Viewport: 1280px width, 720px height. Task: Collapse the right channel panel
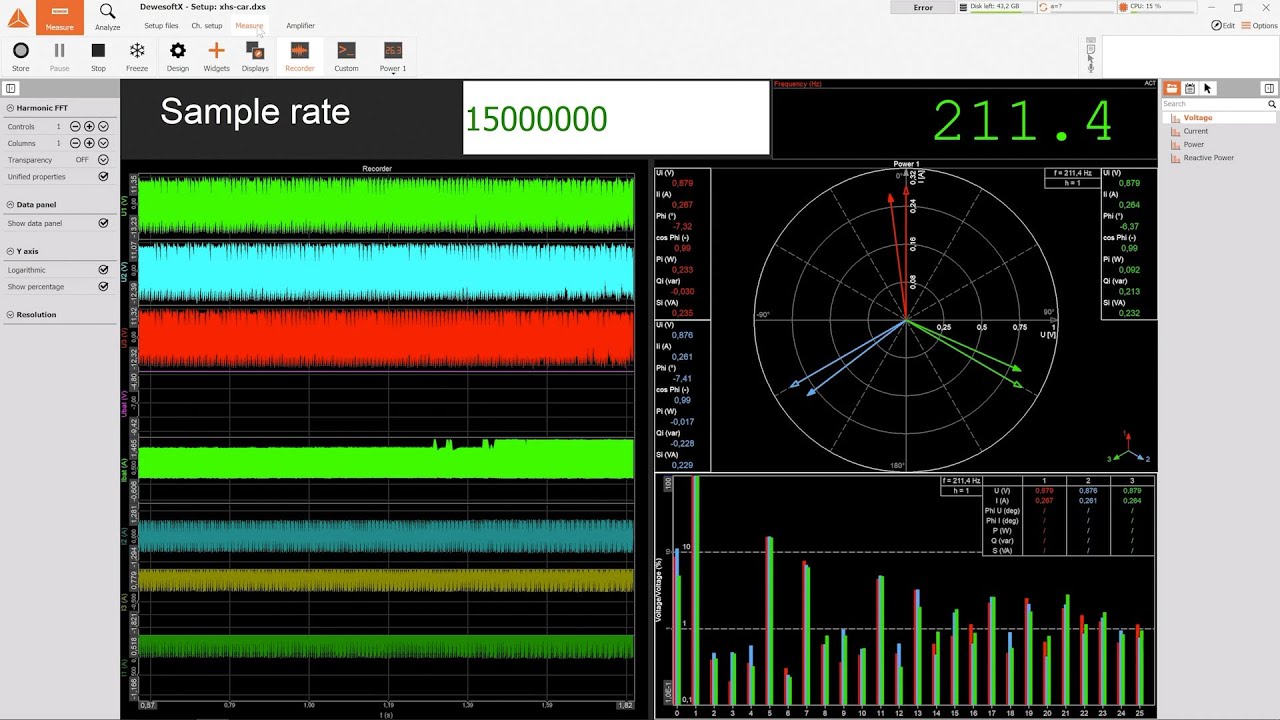1271,88
